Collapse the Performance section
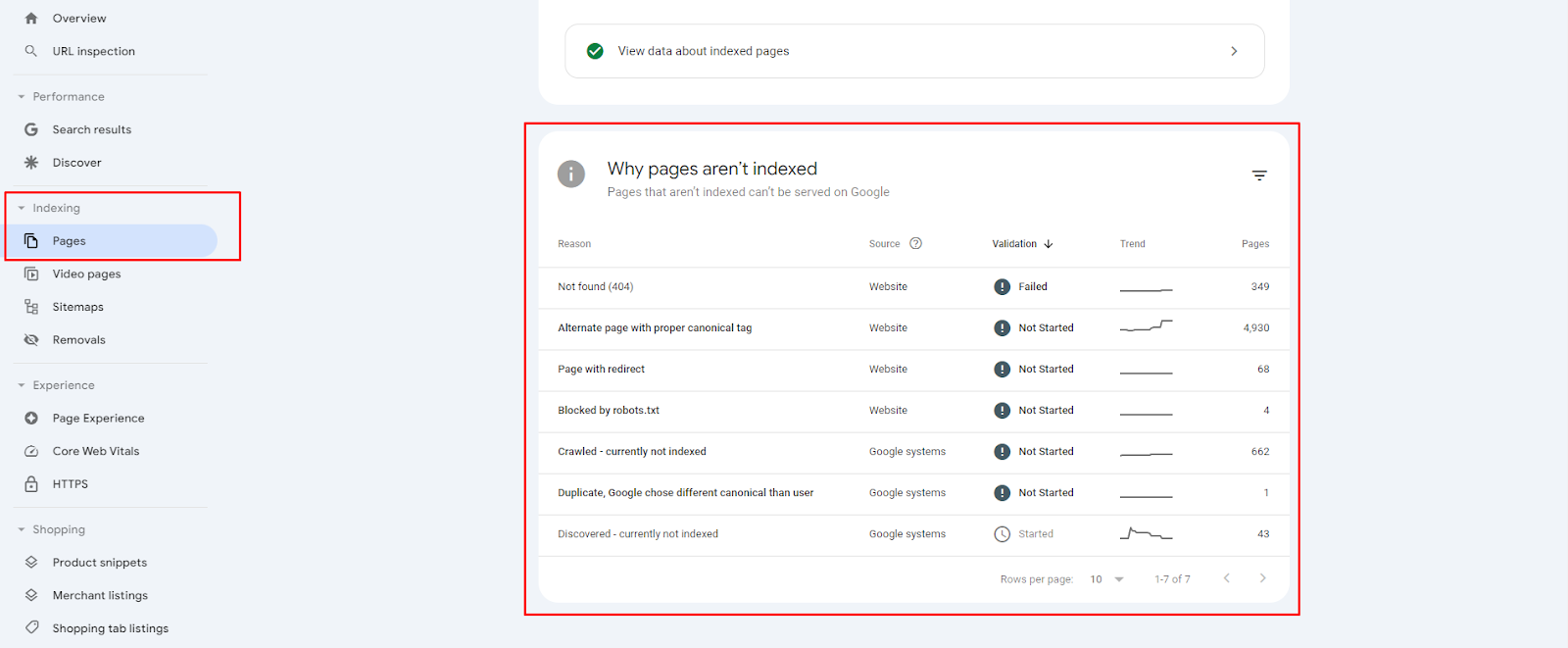The width and height of the screenshot is (1568, 648). 22,97
